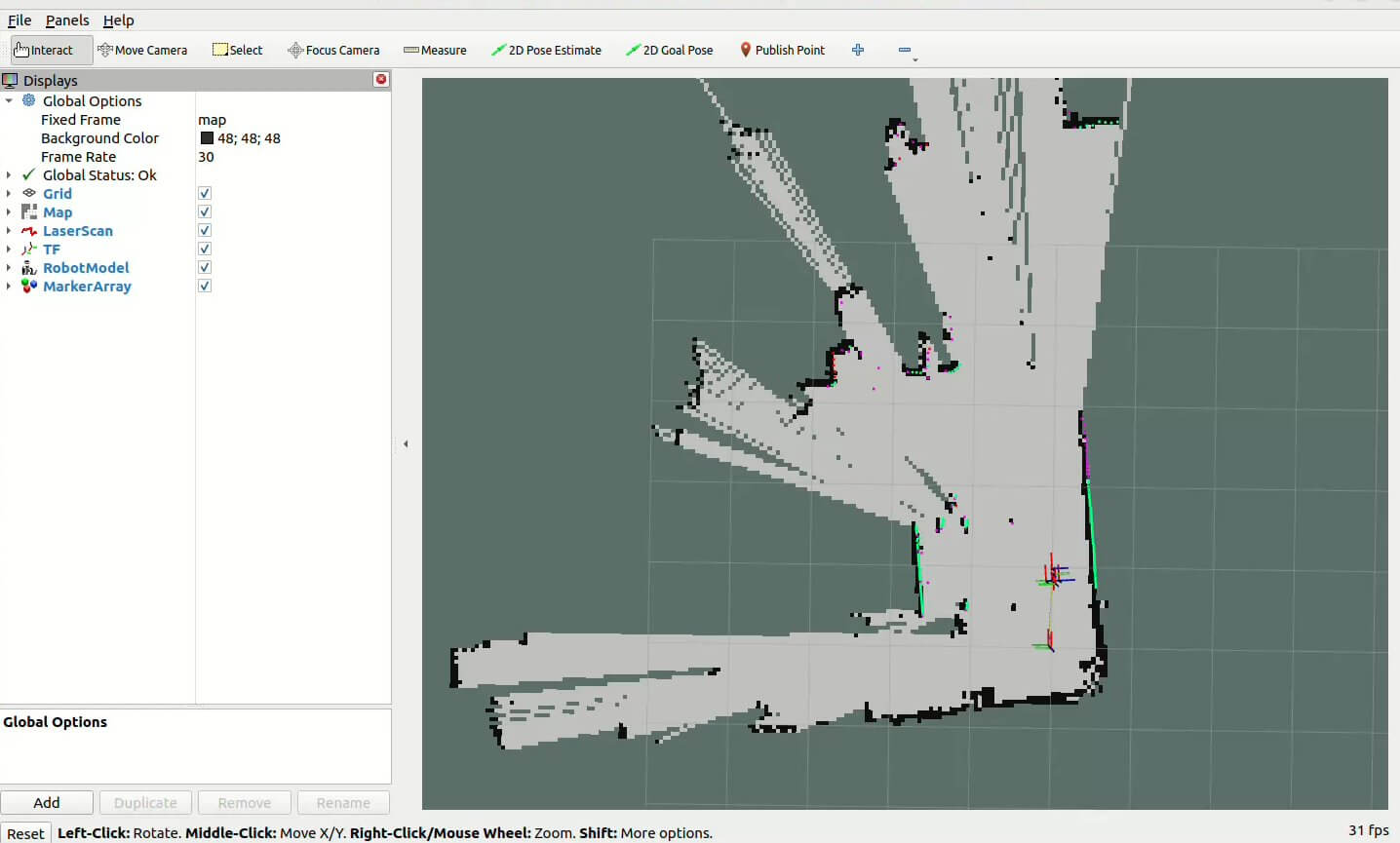
Task: Activate the Publish Point tool
Action: [x=782, y=50]
